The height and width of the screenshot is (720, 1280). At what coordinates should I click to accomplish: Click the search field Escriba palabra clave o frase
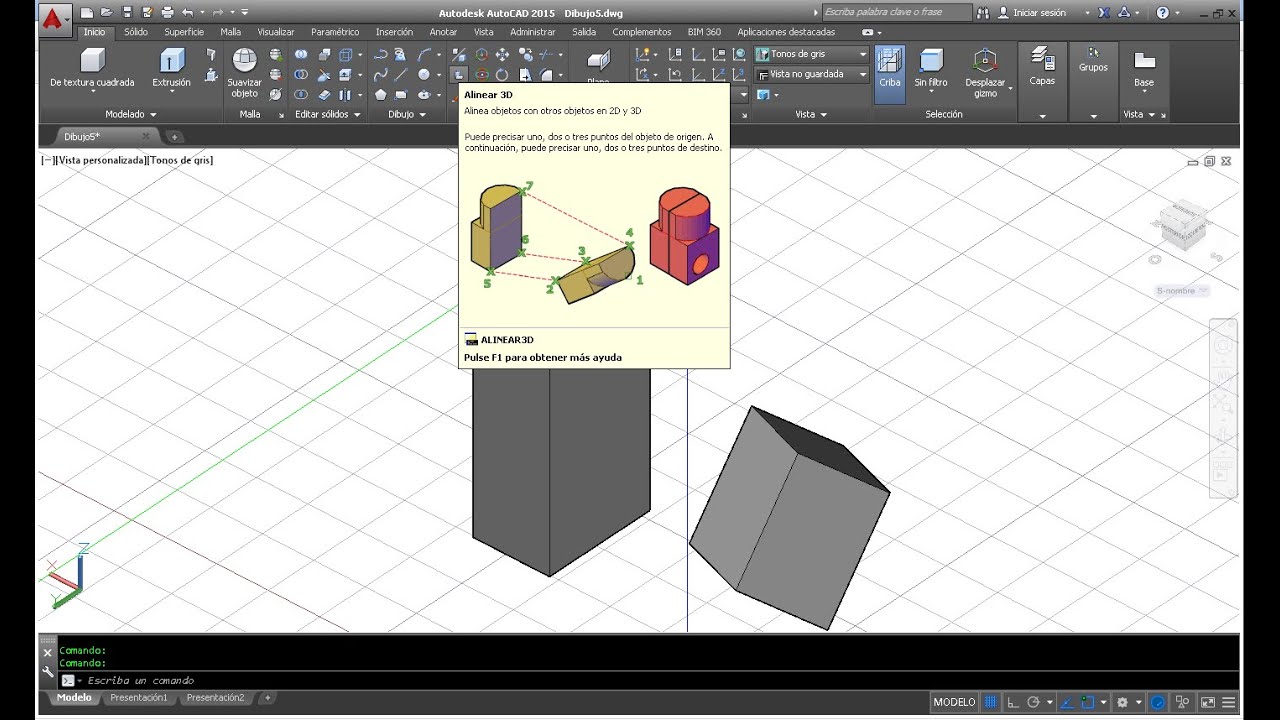click(897, 13)
